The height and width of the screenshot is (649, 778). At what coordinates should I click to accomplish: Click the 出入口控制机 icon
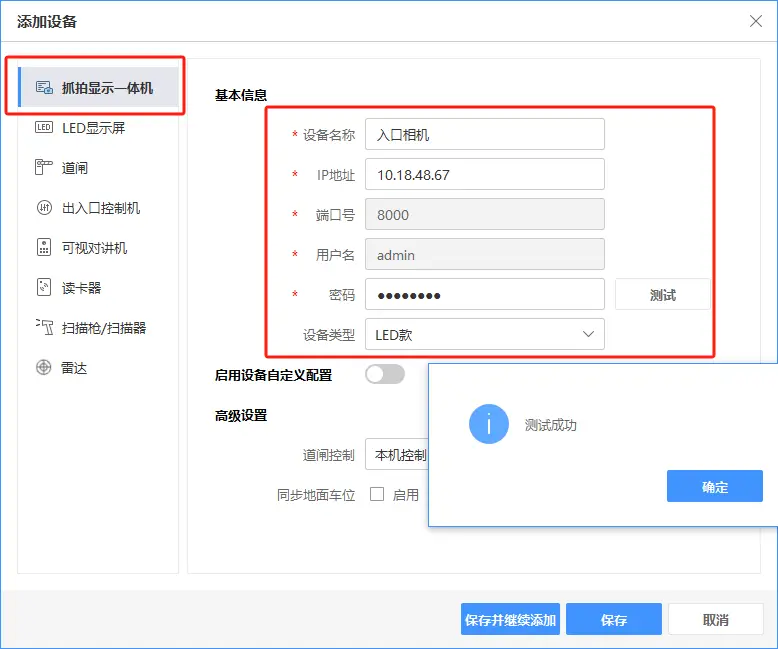click(x=44, y=208)
